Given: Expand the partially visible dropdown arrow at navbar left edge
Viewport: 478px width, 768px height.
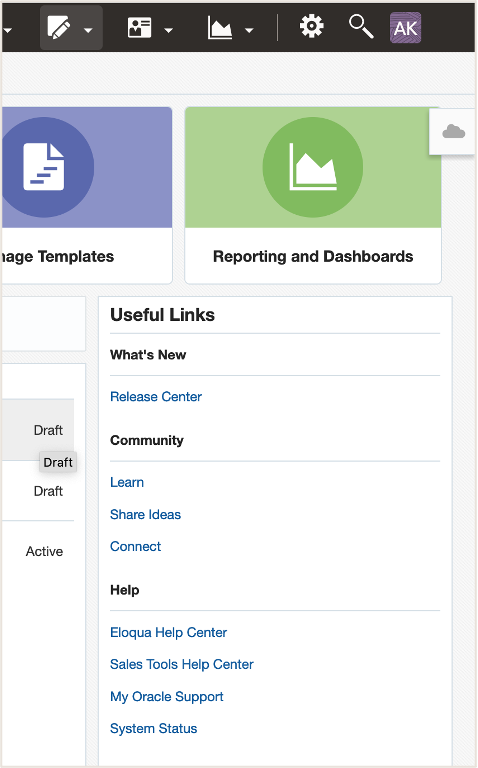Looking at the screenshot, I should 7,30.
